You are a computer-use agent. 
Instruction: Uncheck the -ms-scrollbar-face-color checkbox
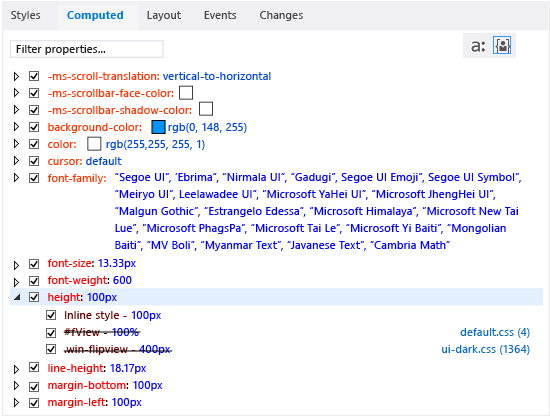tap(34, 93)
